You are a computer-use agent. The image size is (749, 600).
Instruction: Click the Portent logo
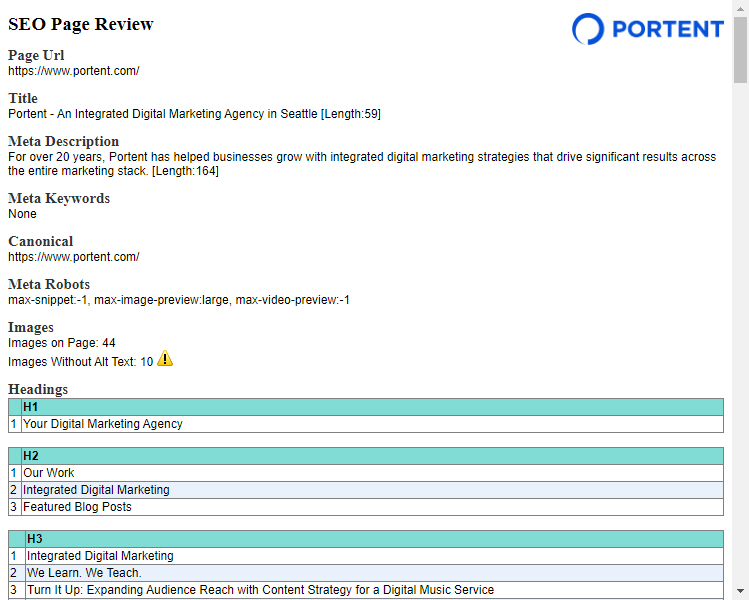648,29
